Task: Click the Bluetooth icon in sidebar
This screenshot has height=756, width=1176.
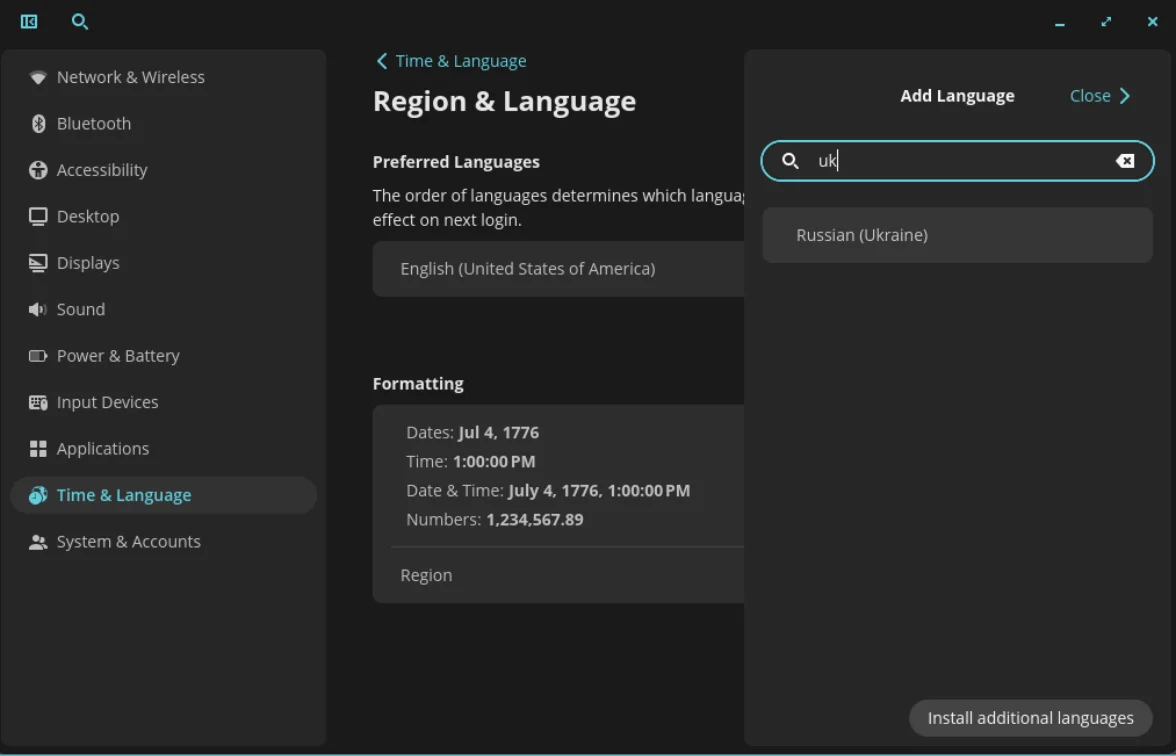Action: [x=38, y=124]
